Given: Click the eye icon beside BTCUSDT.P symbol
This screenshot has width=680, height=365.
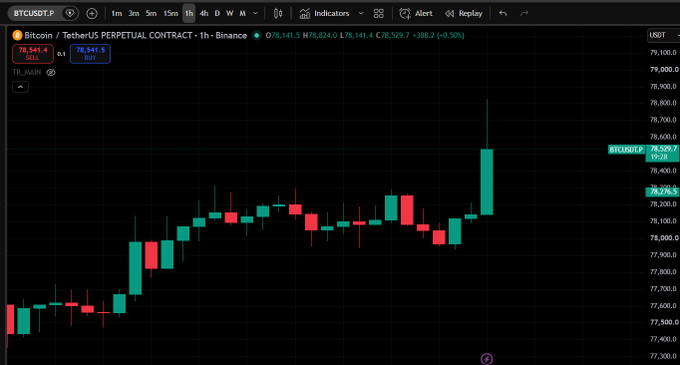Looking at the screenshot, I should click(70, 13).
